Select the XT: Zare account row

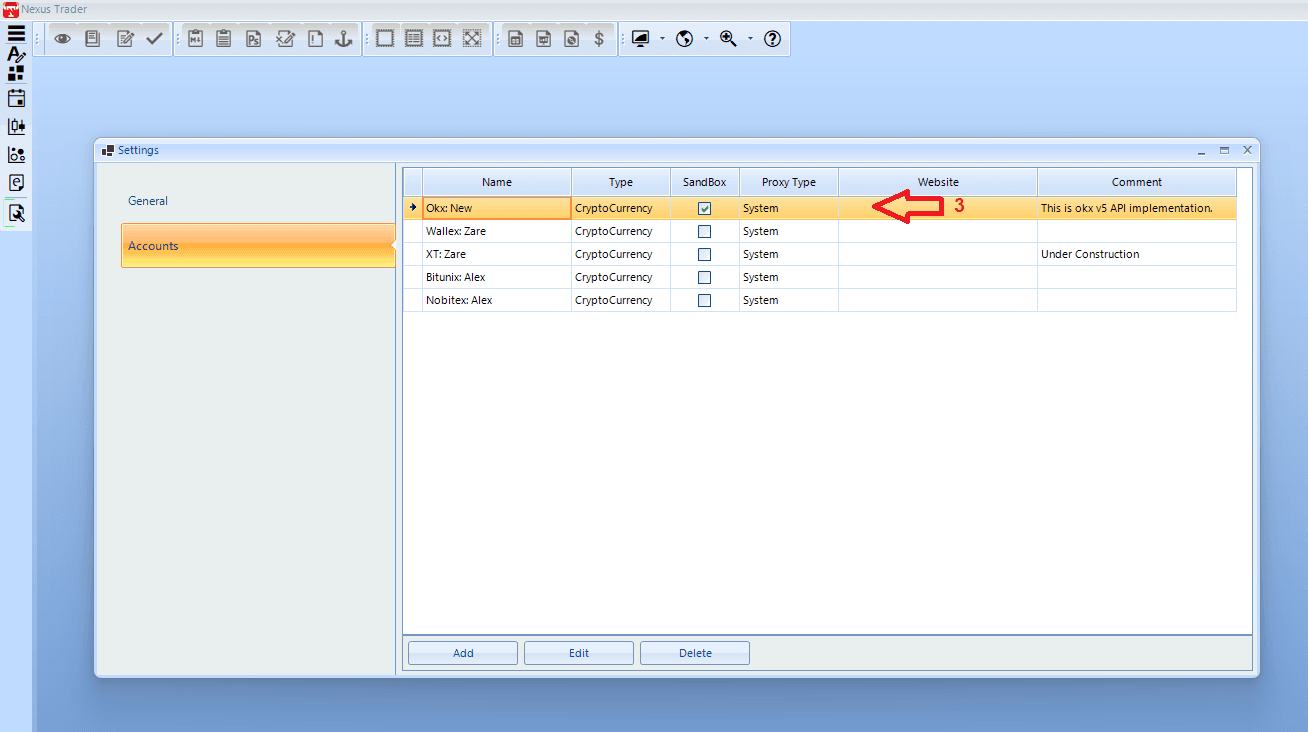pos(496,255)
